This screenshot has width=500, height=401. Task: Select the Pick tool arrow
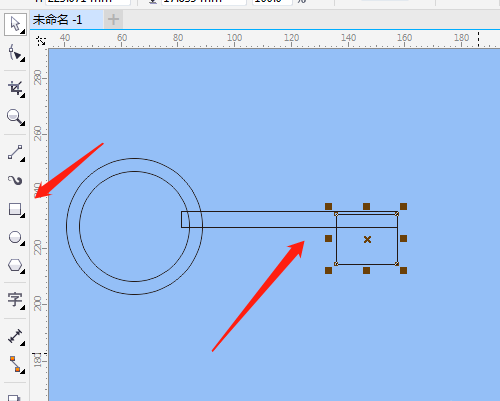click(x=15, y=24)
